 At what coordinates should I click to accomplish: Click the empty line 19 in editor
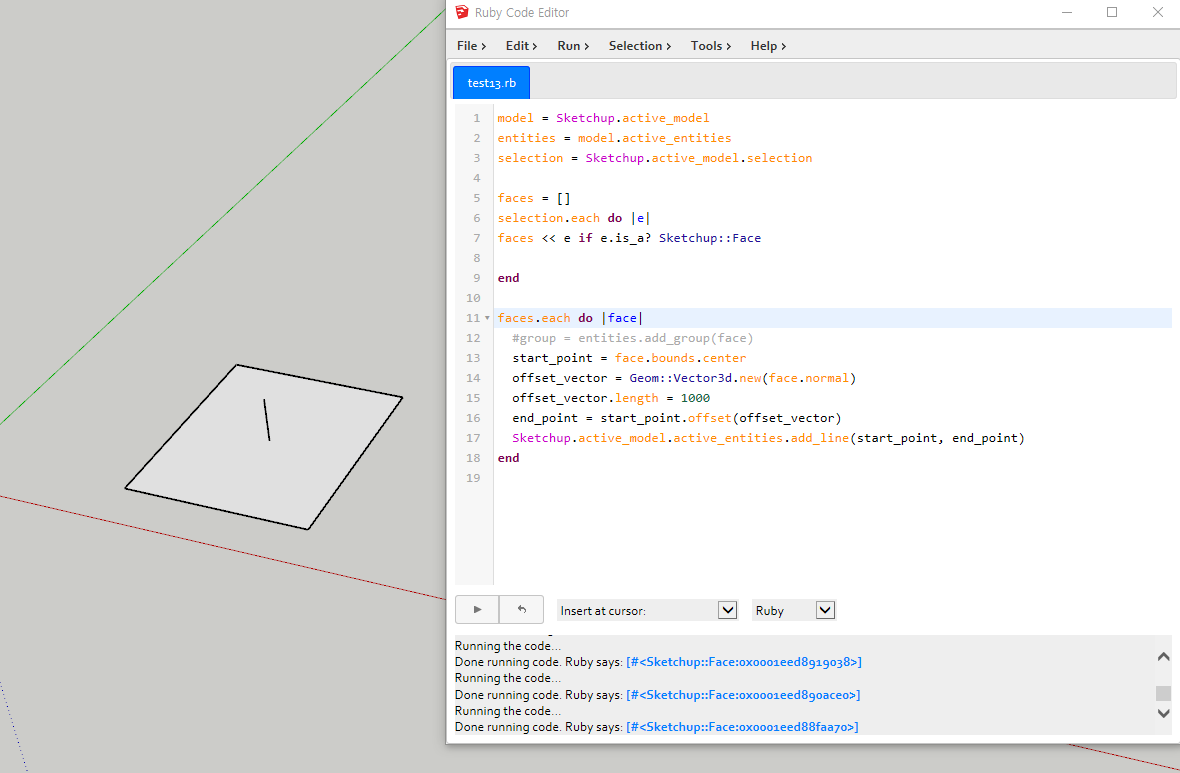point(832,478)
